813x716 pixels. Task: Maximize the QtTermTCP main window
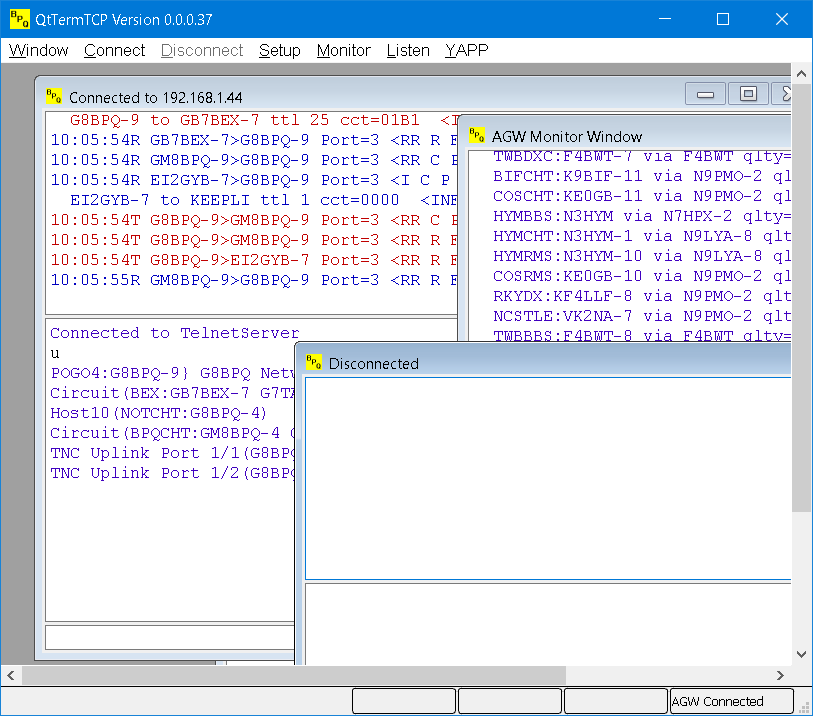[x=723, y=19]
